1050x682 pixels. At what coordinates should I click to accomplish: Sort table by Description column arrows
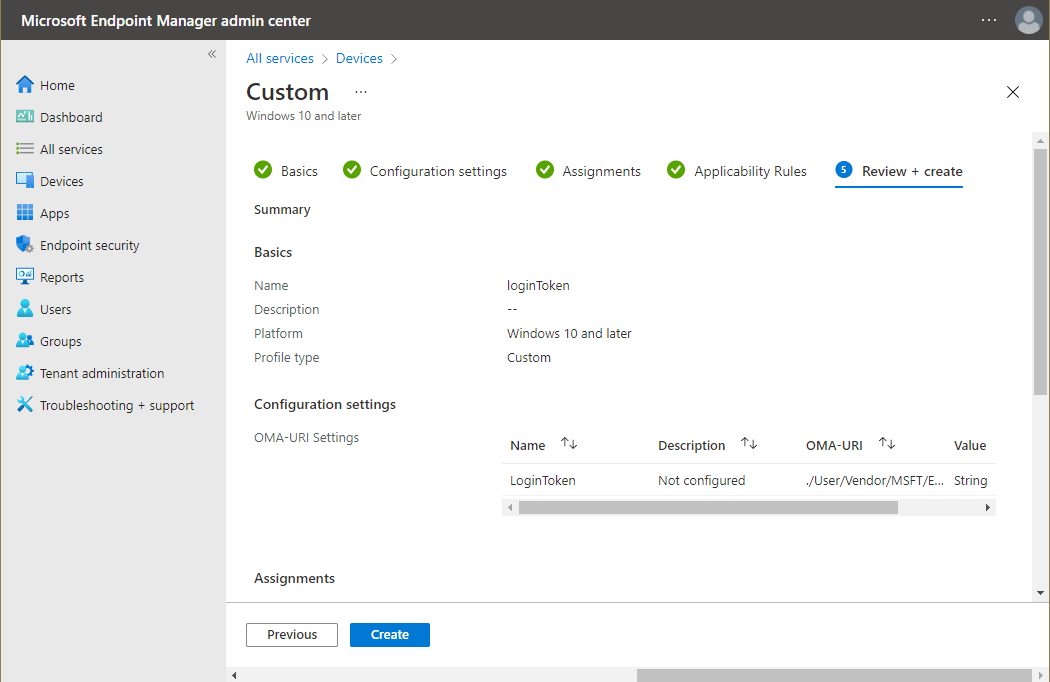pyautogui.click(x=749, y=444)
